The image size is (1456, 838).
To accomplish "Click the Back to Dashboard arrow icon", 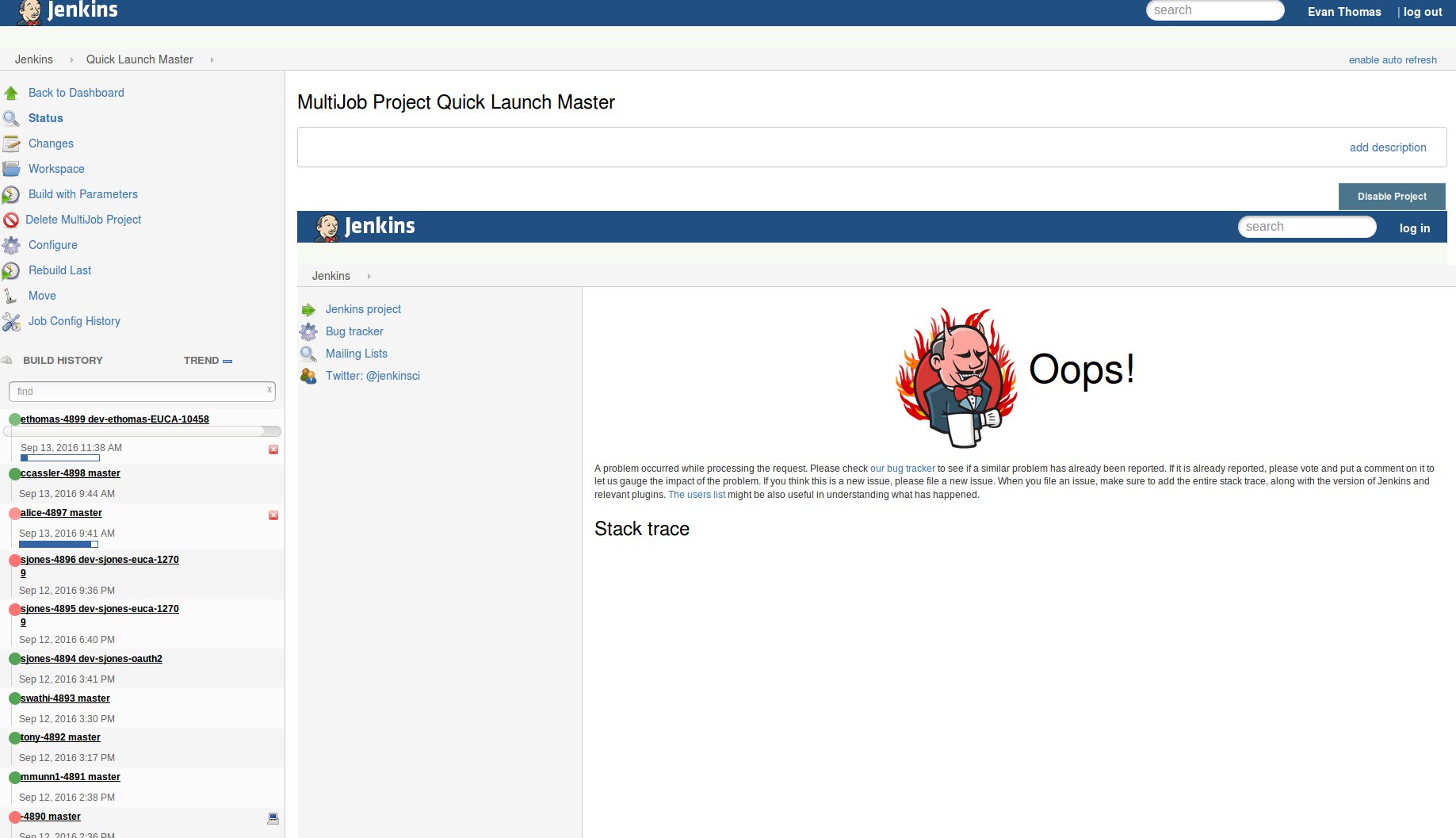I will pyautogui.click(x=11, y=93).
